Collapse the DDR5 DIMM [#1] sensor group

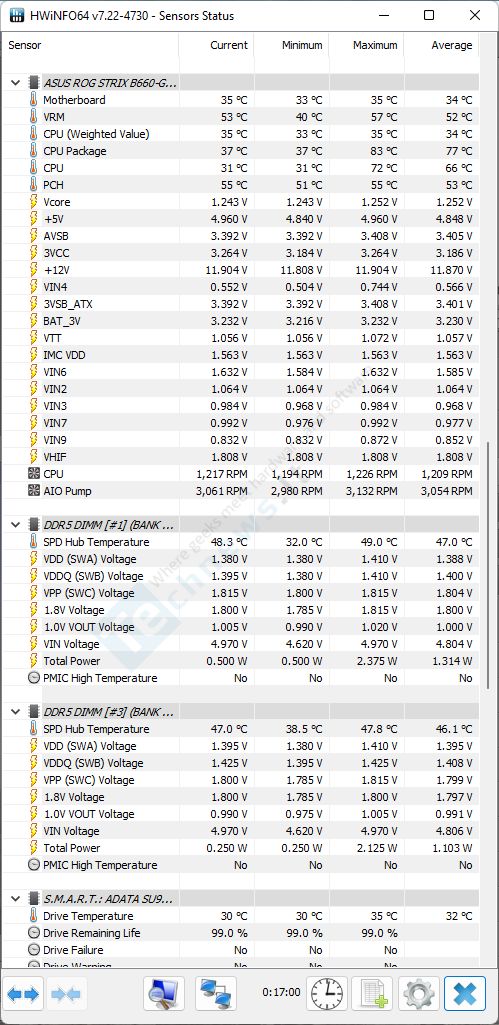pos(14,524)
